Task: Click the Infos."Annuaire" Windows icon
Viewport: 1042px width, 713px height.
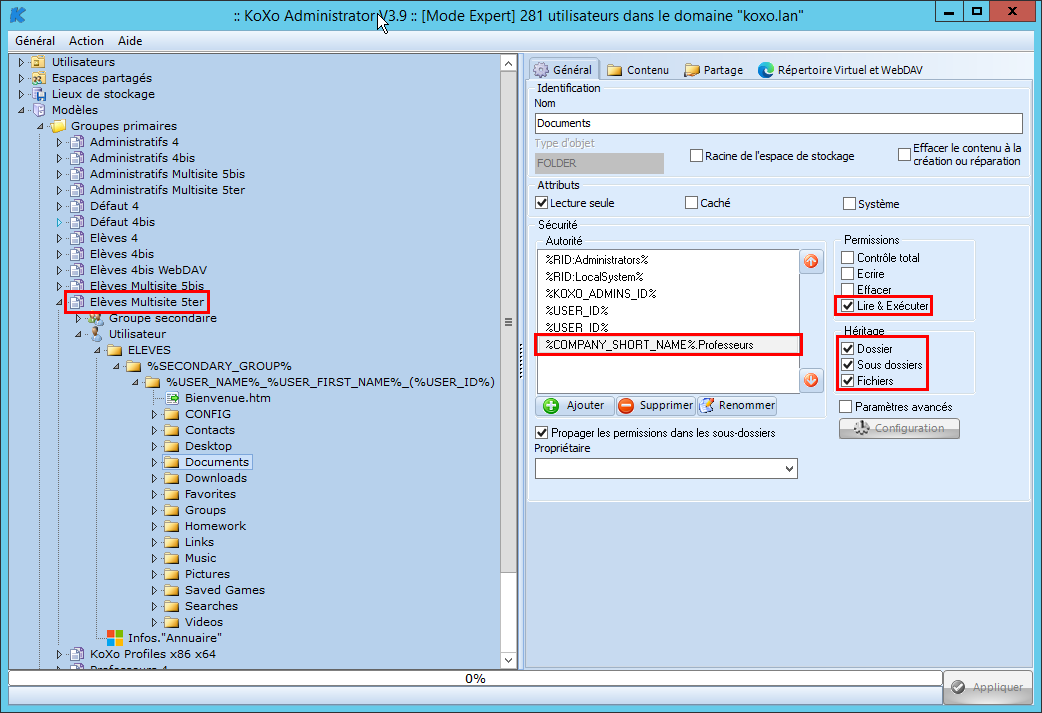Action: pos(115,638)
